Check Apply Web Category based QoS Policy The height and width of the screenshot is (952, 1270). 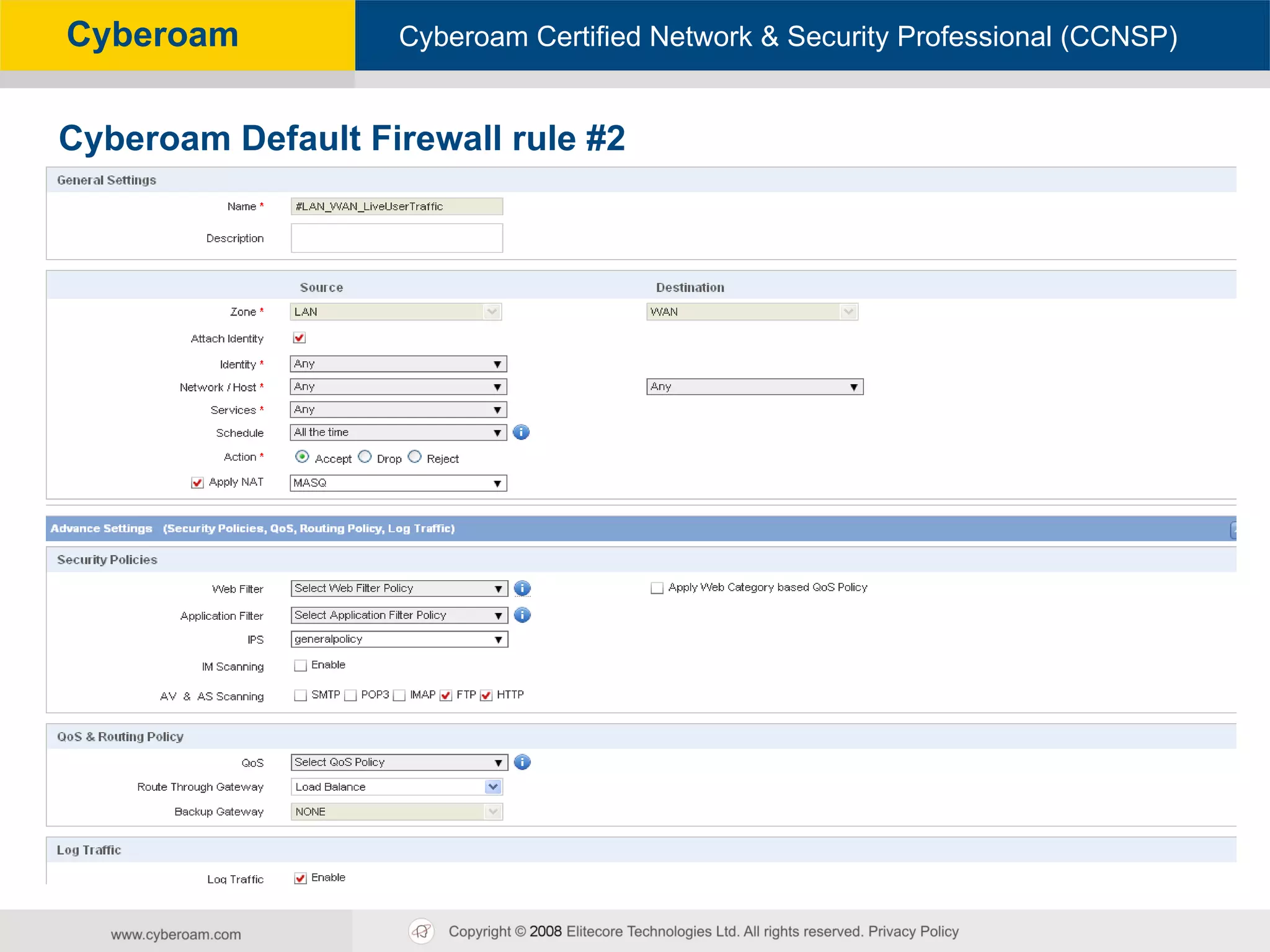click(x=657, y=588)
